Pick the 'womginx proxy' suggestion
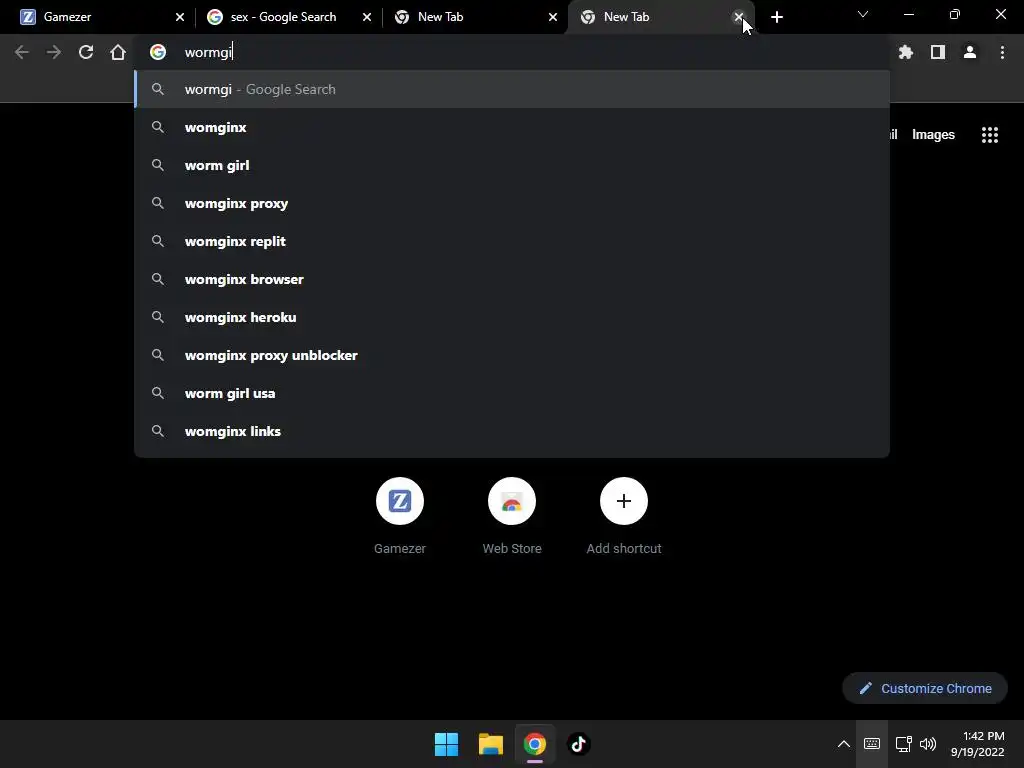Image resolution: width=1024 pixels, height=768 pixels. (512, 203)
